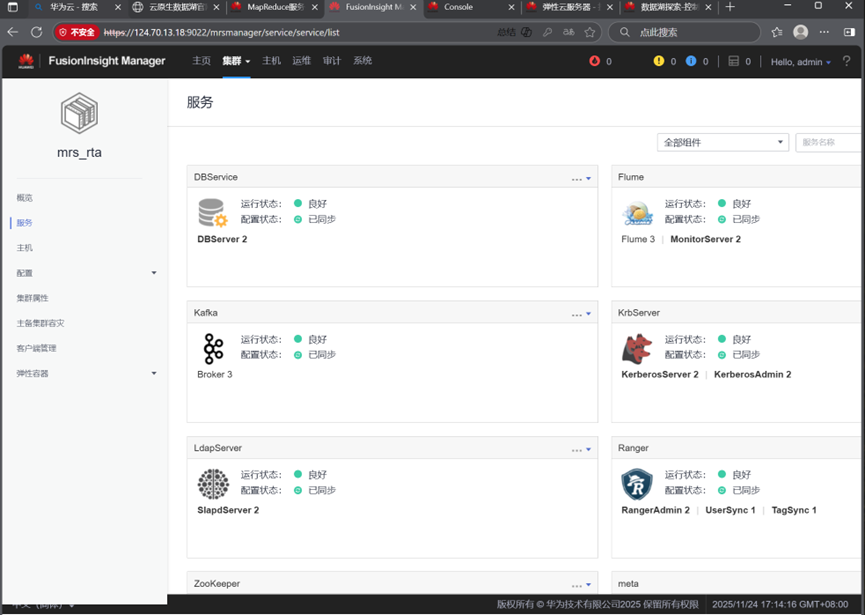Open the Kafka title link
The width and height of the screenshot is (865, 615).
point(206,313)
